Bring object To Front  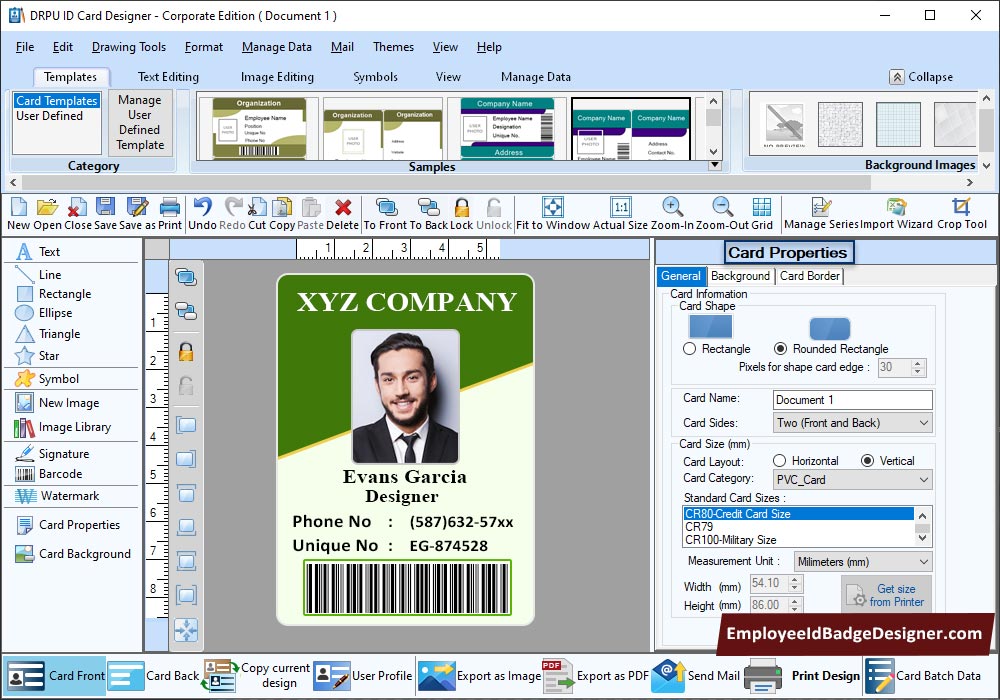click(386, 207)
